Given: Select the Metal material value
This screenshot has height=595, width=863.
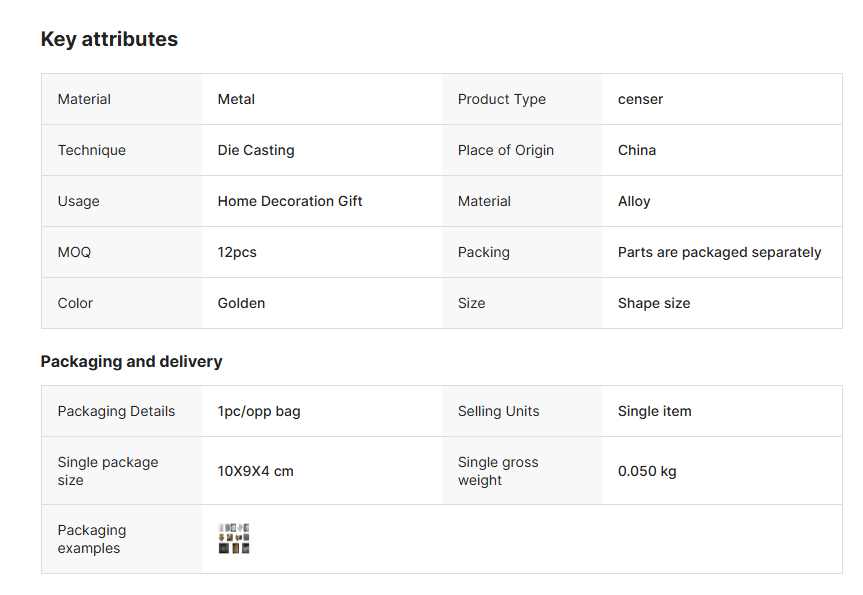Looking at the screenshot, I should (236, 100).
